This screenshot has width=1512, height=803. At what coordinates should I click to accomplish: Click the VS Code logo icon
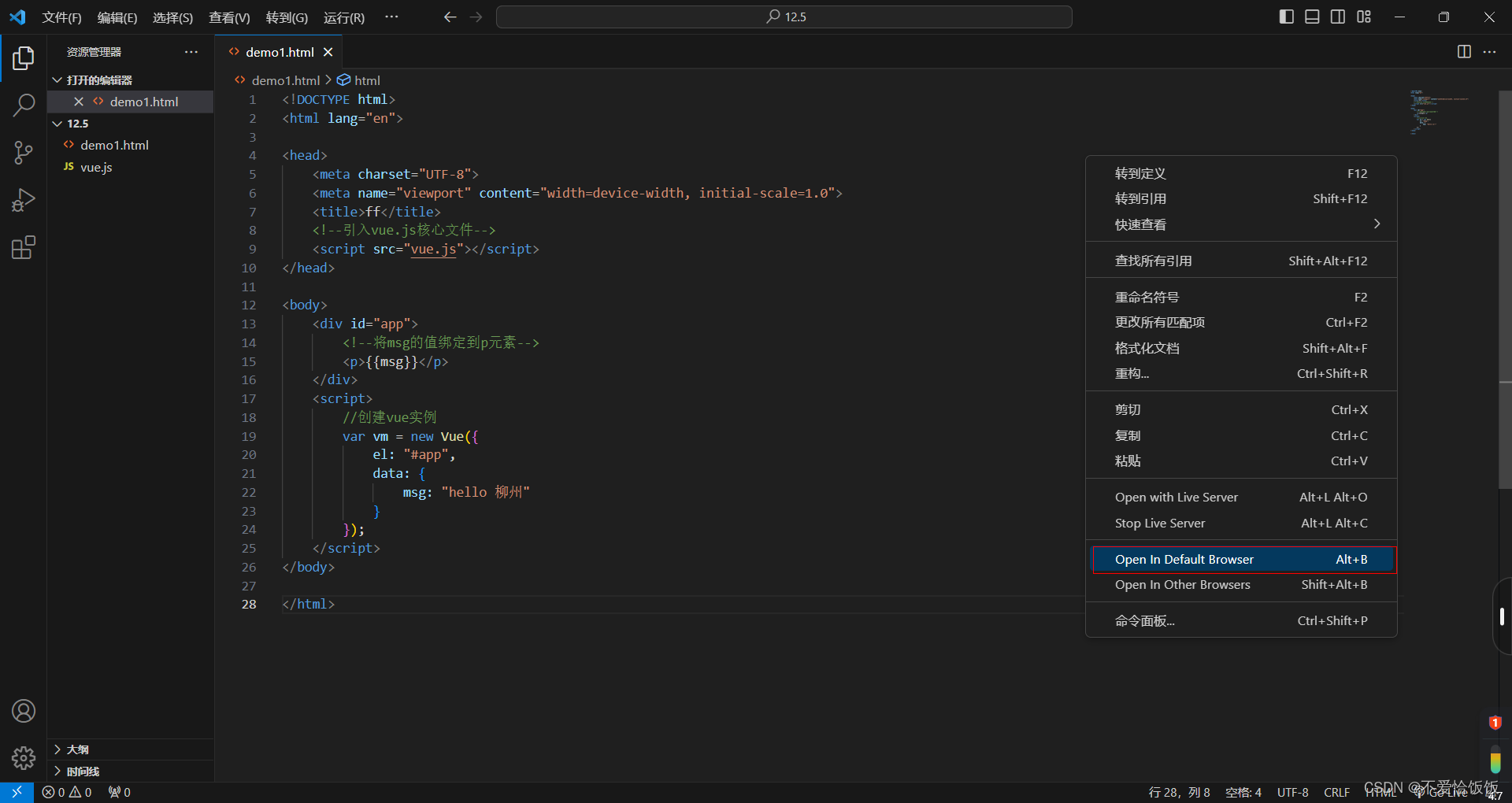[x=17, y=17]
